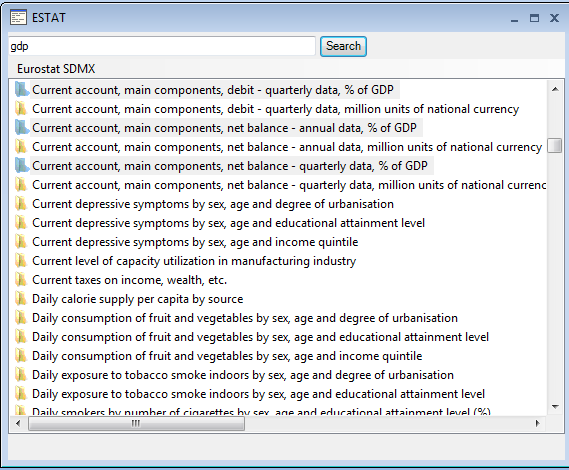Select tobacco smoke indoors by degree of urbanisation row

(x=243, y=375)
